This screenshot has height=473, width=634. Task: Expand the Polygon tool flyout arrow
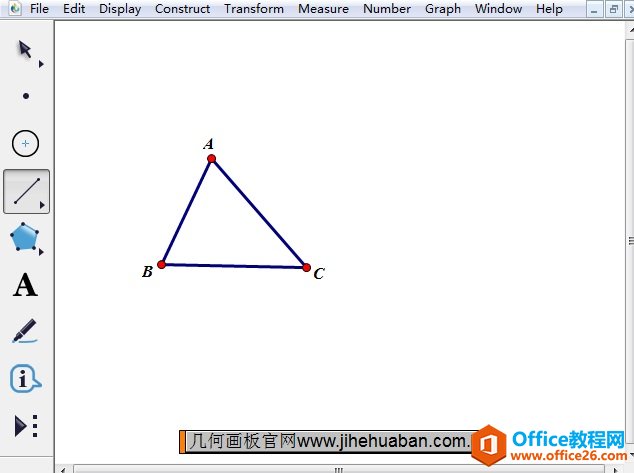coord(41,252)
